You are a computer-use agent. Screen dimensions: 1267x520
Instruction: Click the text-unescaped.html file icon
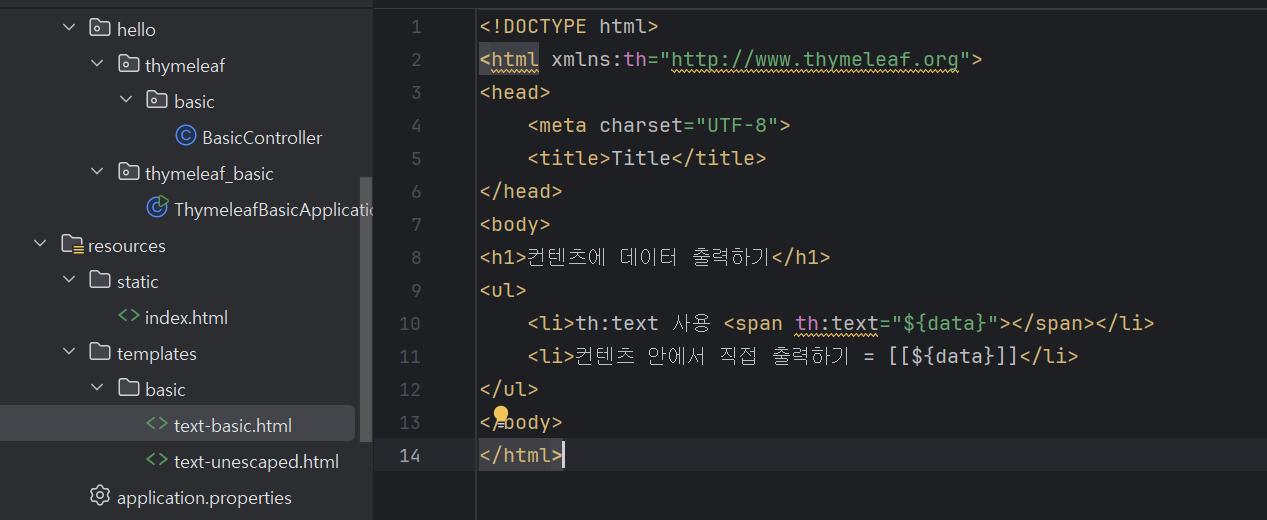157,460
